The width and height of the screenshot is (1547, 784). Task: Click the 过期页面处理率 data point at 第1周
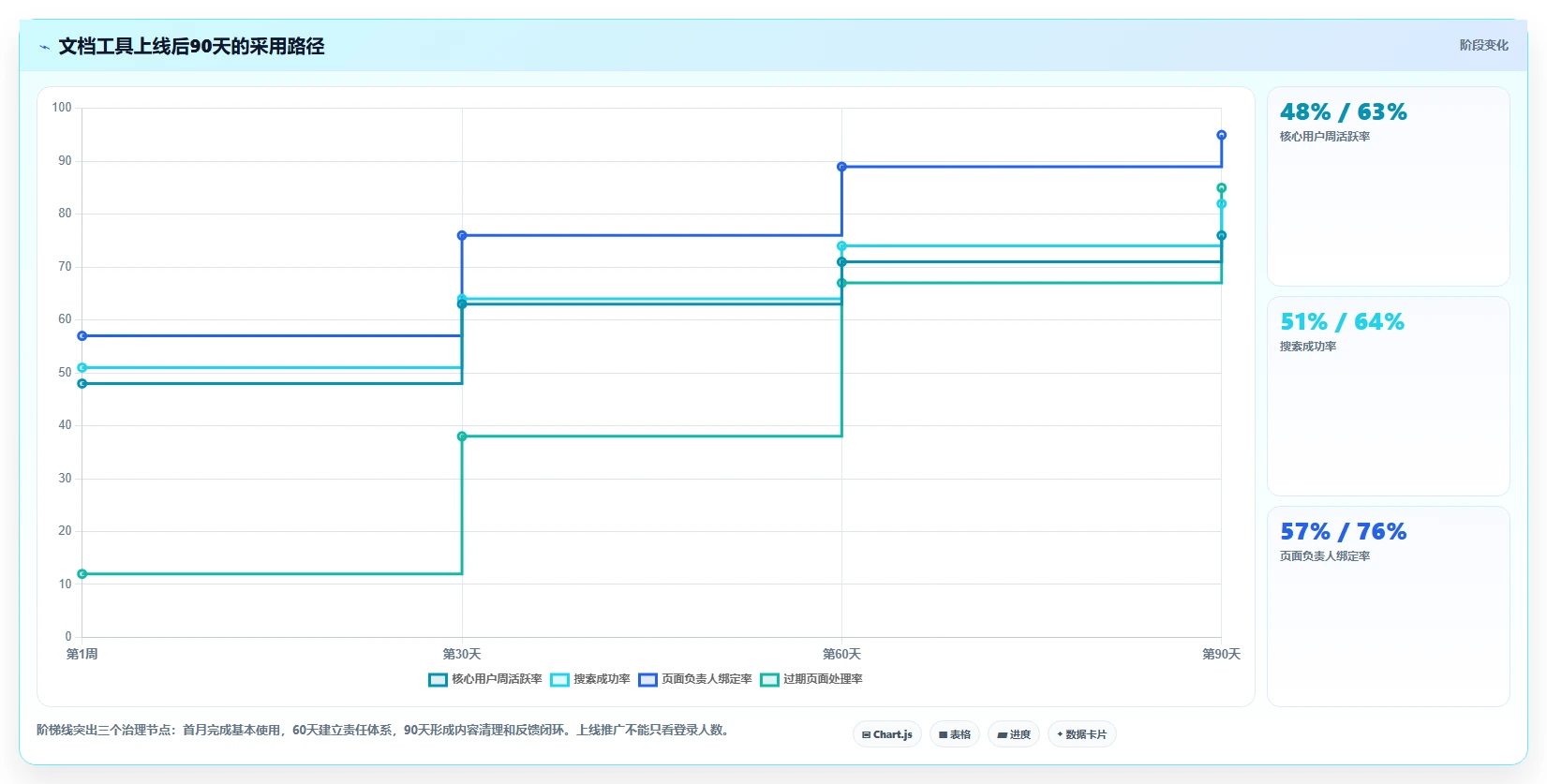click(x=82, y=573)
